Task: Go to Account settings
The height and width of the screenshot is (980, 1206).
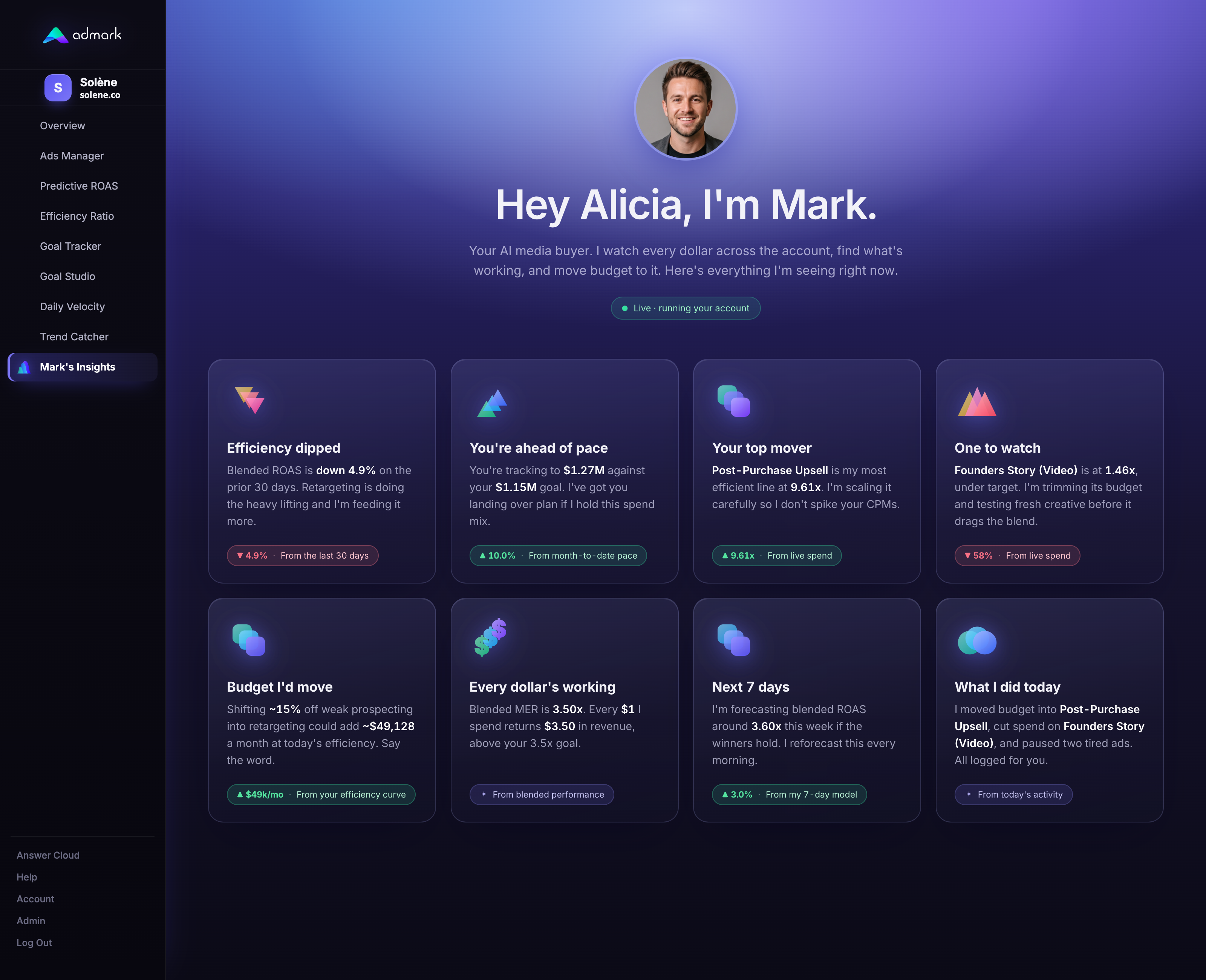Action: (35, 899)
